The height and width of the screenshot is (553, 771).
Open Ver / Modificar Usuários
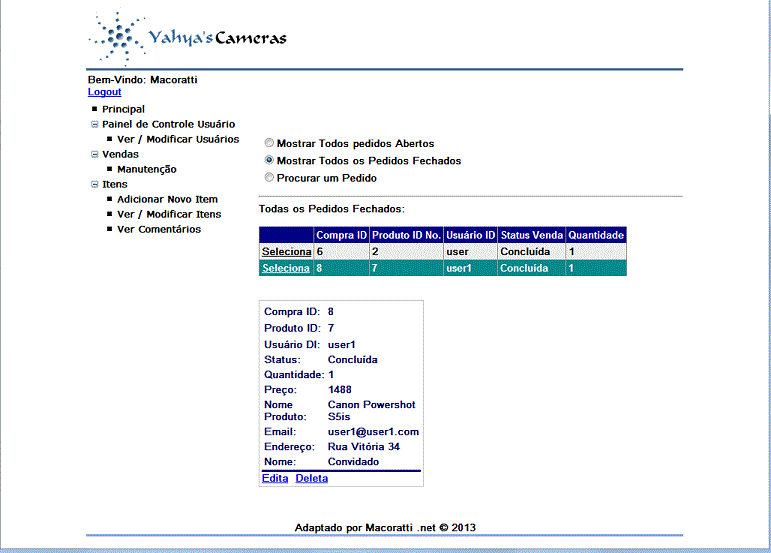coord(178,139)
